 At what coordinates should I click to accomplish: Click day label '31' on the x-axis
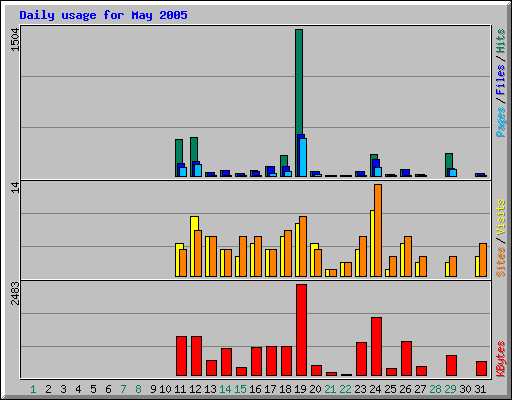tap(480, 389)
